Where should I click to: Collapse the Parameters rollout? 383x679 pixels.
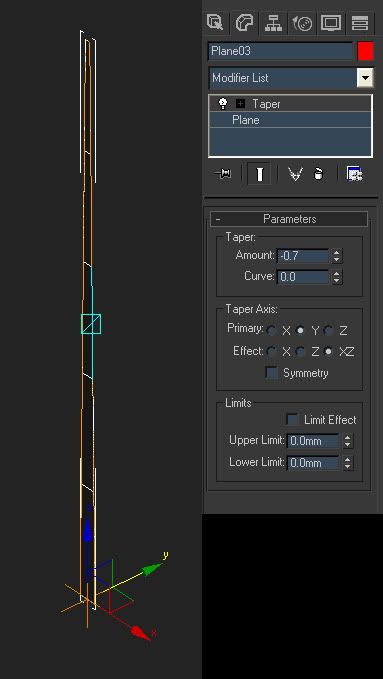pos(289,219)
